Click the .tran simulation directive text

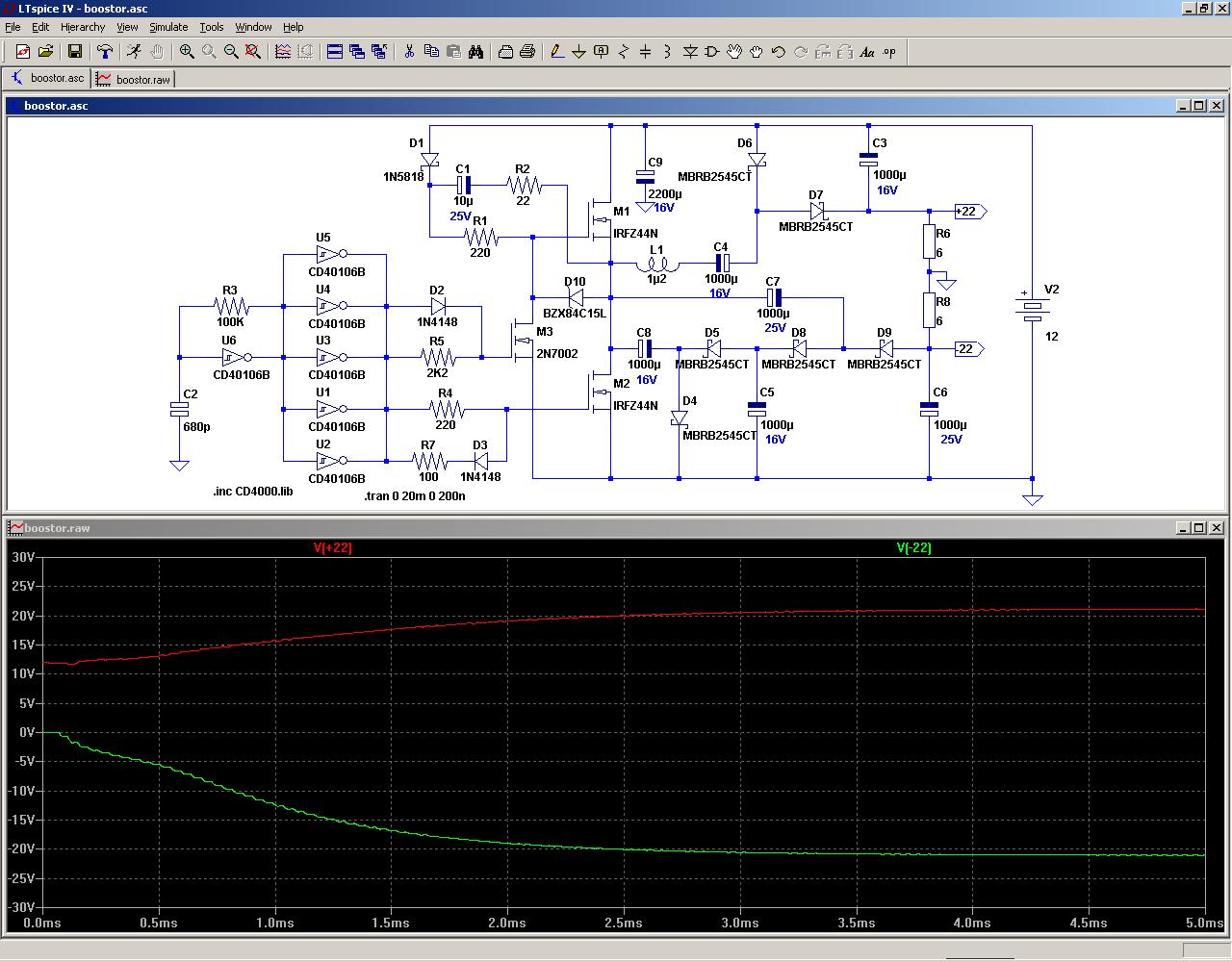(414, 496)
